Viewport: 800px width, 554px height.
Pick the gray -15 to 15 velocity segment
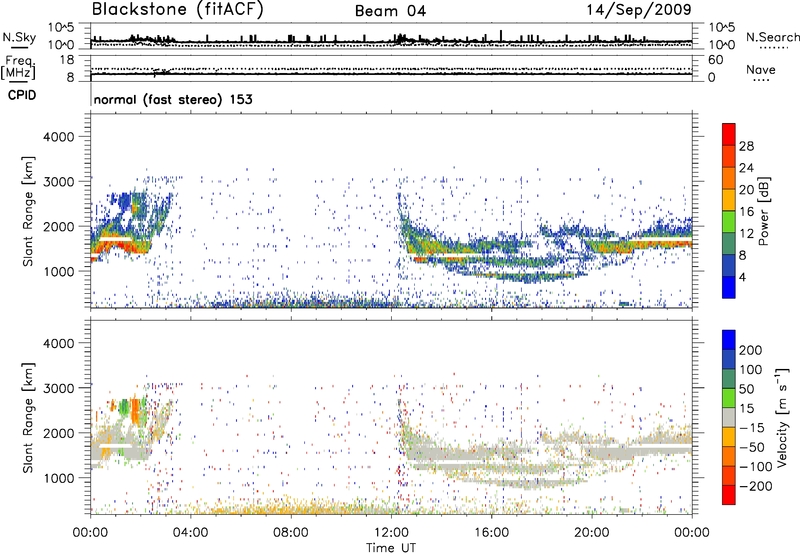[x=729, y=417]
